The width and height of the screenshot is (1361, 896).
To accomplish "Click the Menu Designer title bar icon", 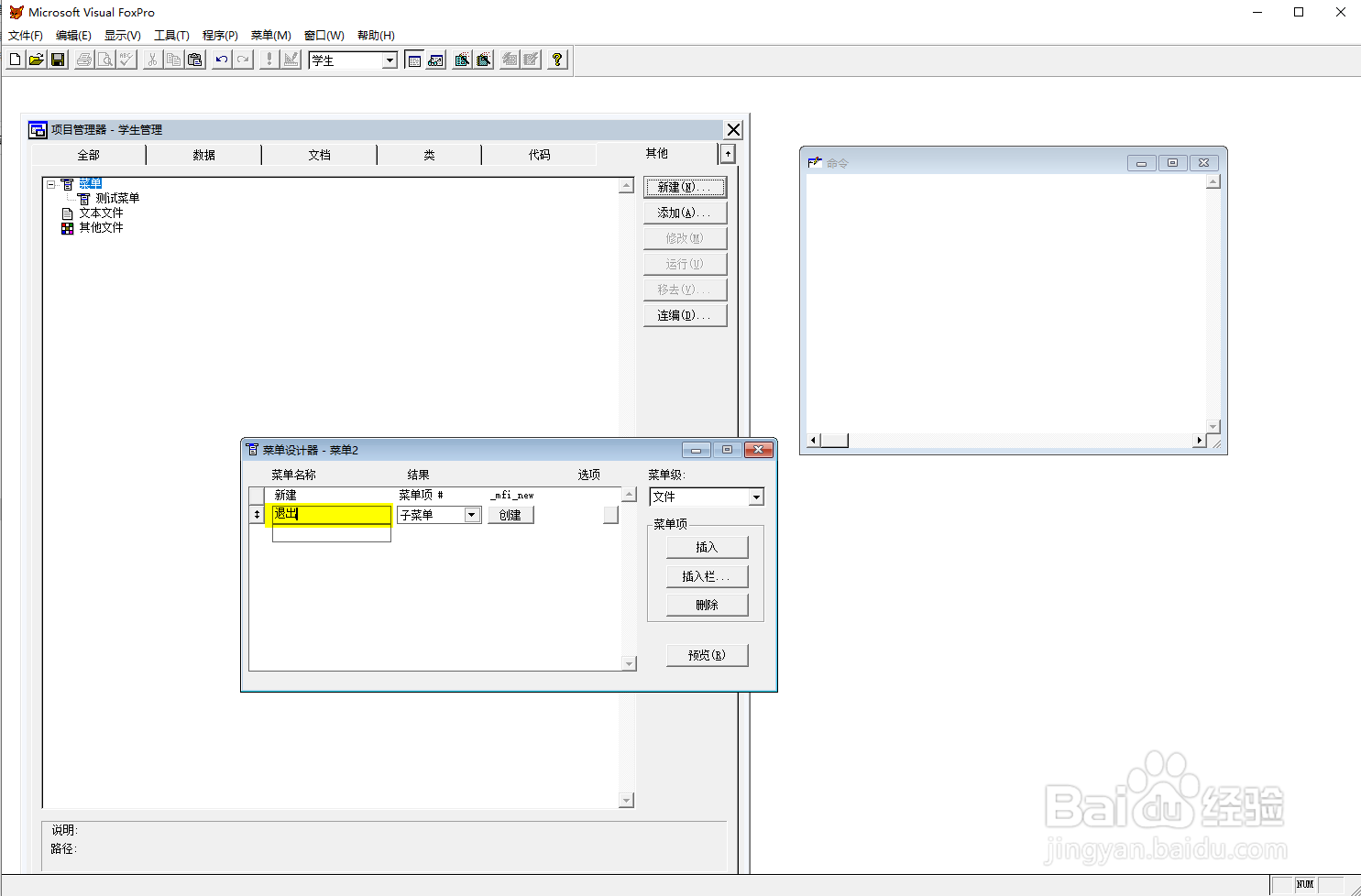I will 252,449.
